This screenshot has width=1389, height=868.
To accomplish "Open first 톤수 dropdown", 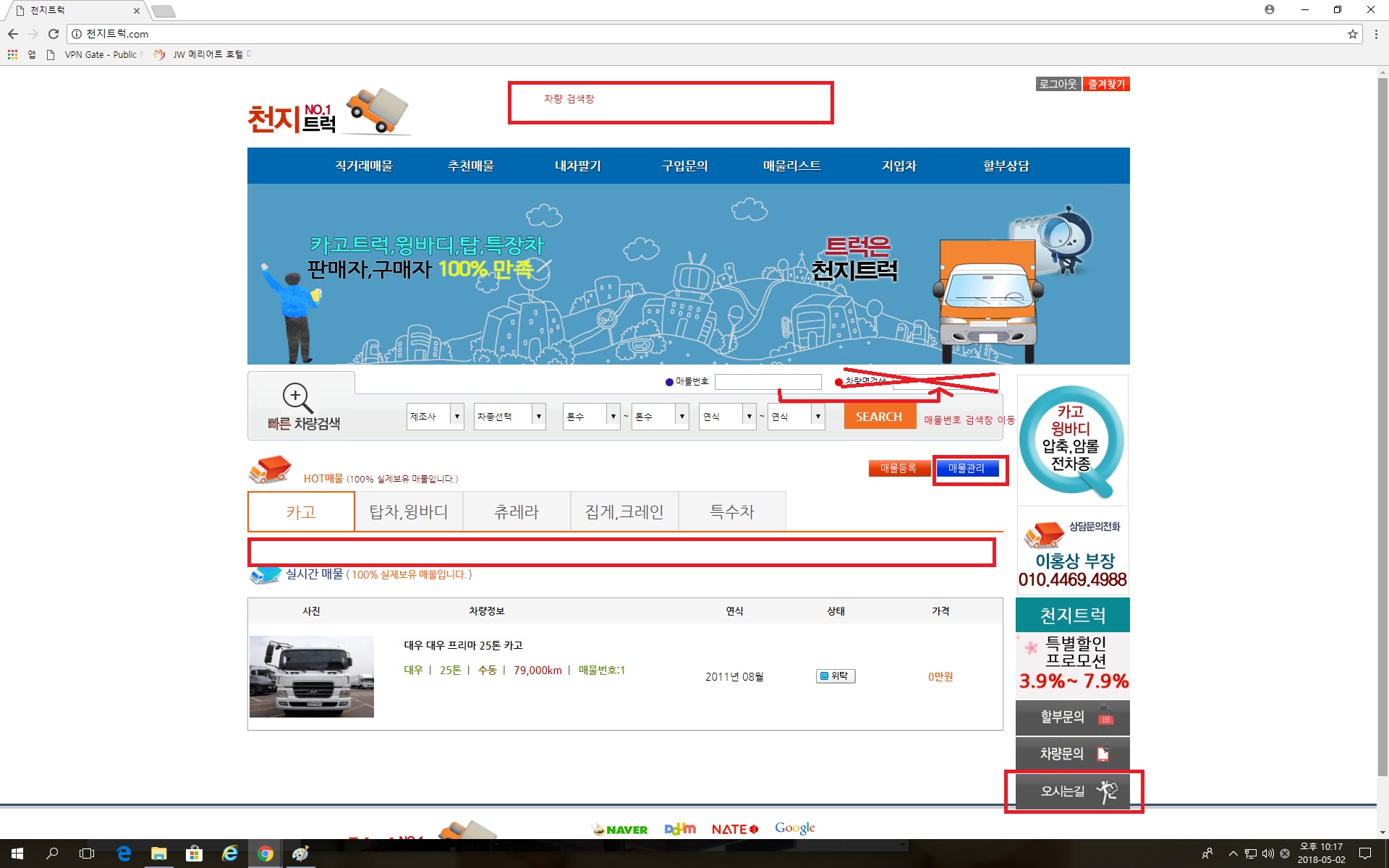I will 591,417.
